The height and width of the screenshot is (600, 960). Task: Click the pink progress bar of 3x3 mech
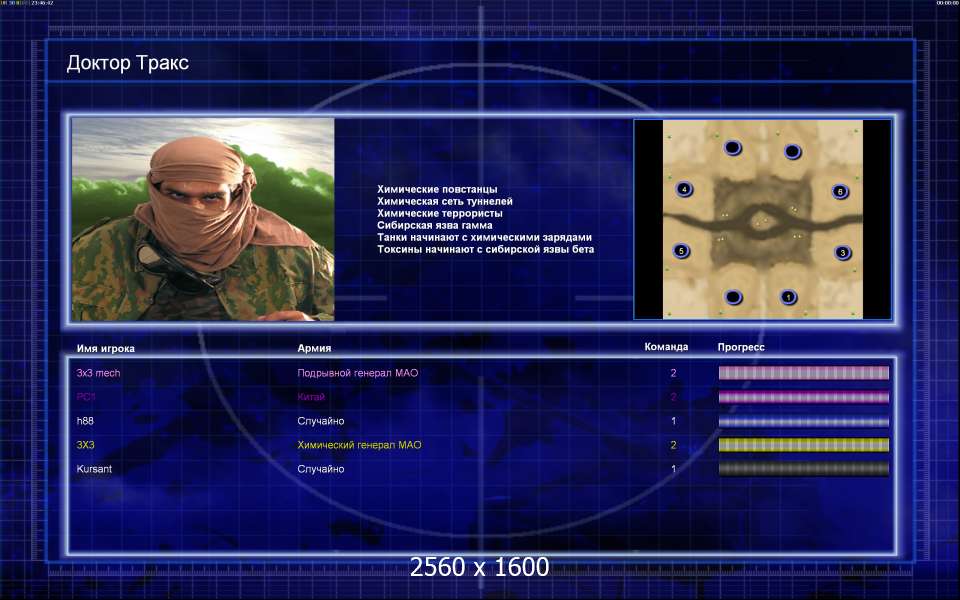tap(803, 372)
